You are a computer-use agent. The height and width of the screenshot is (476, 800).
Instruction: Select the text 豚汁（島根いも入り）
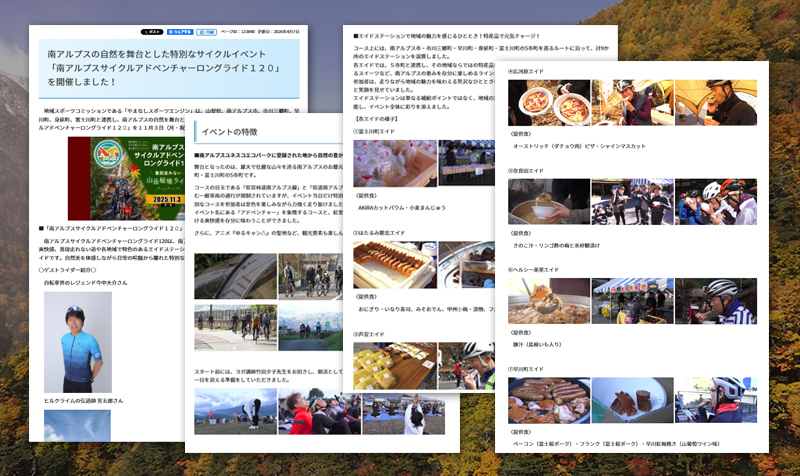[x=537, y=344]
